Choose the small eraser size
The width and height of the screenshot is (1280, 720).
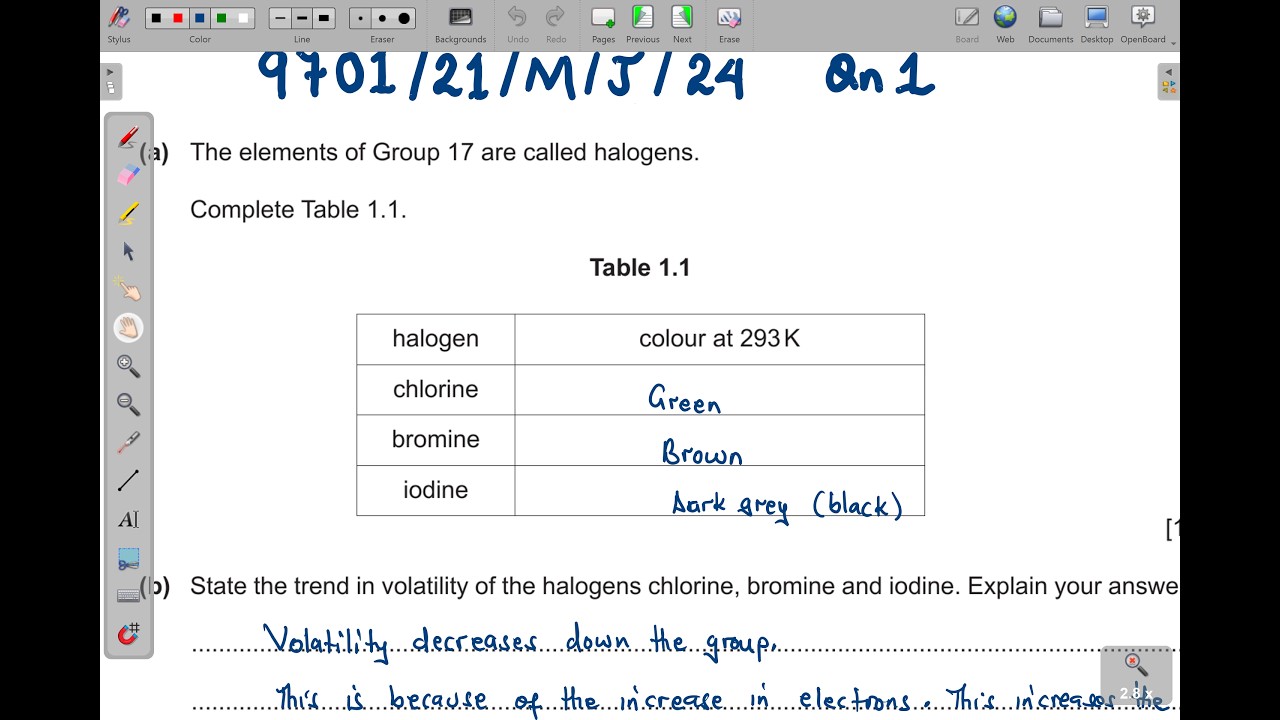[361, 18]
